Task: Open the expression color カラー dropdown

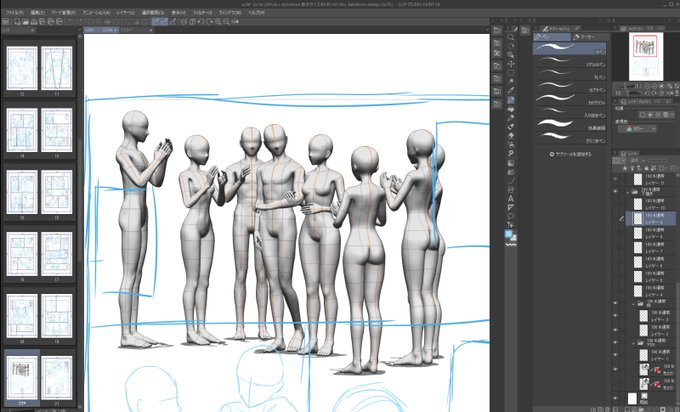Action: 637,129
